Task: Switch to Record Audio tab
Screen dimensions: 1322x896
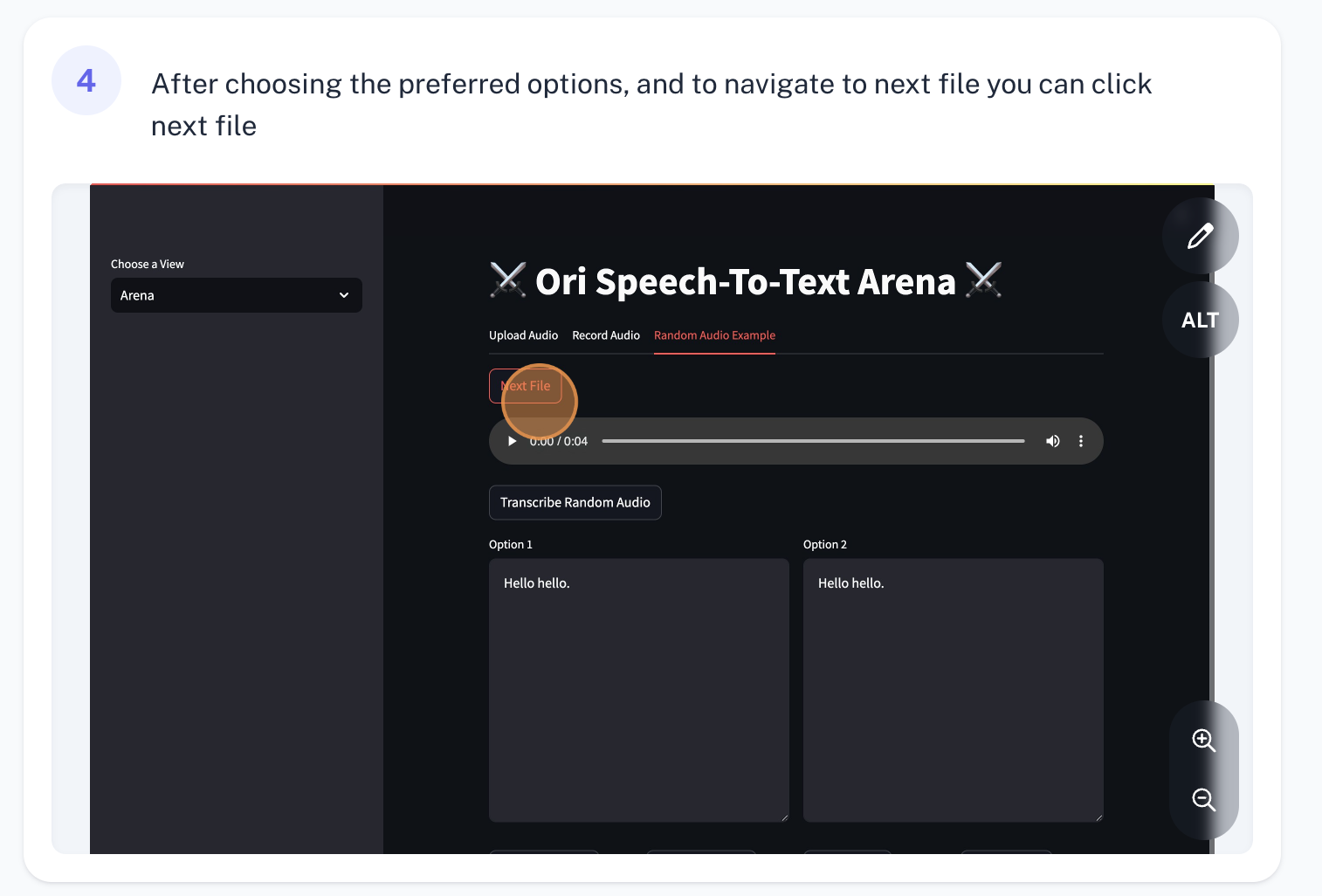Action: point(606,335)
